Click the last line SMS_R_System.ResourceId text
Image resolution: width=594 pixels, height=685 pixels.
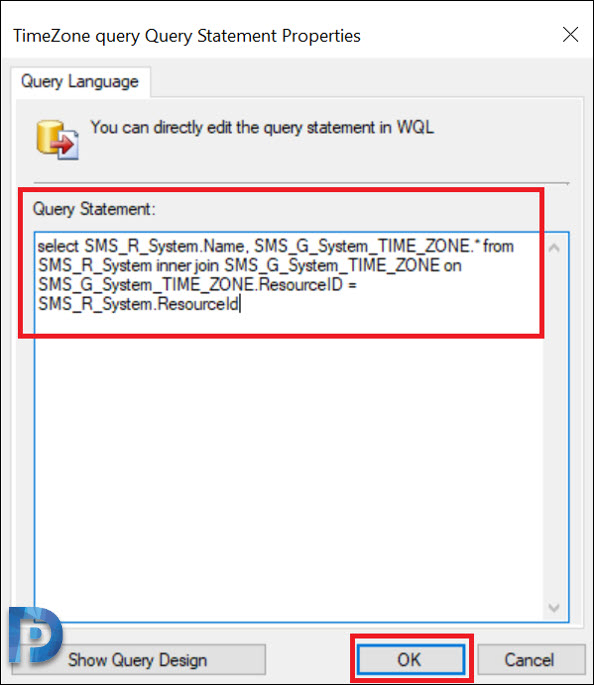click(x=138, y=304)
